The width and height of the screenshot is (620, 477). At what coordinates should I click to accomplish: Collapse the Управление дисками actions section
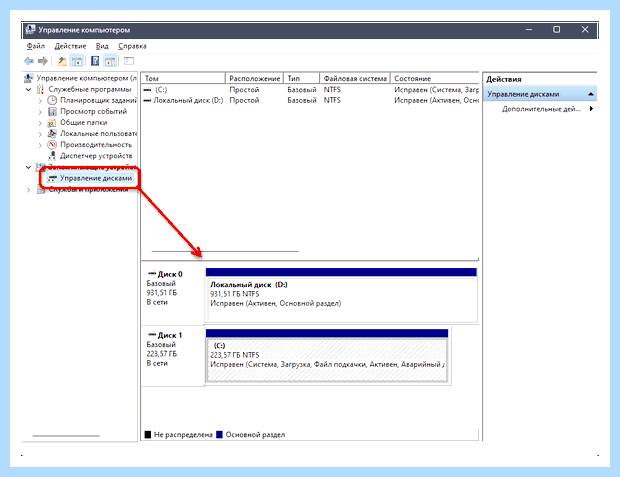coord(591,94)
